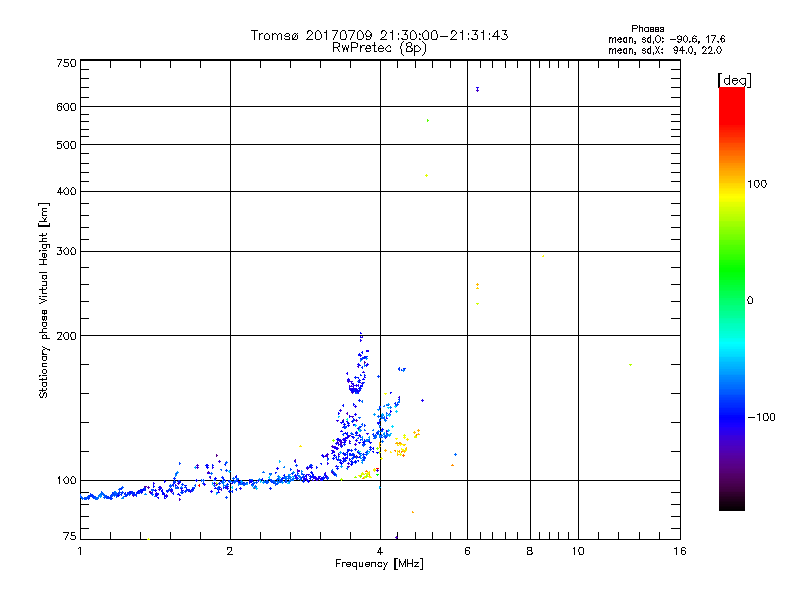Click the colorbar label '100'
The height and width of the screenshot is (600, 800).
[x=757, y=184]
